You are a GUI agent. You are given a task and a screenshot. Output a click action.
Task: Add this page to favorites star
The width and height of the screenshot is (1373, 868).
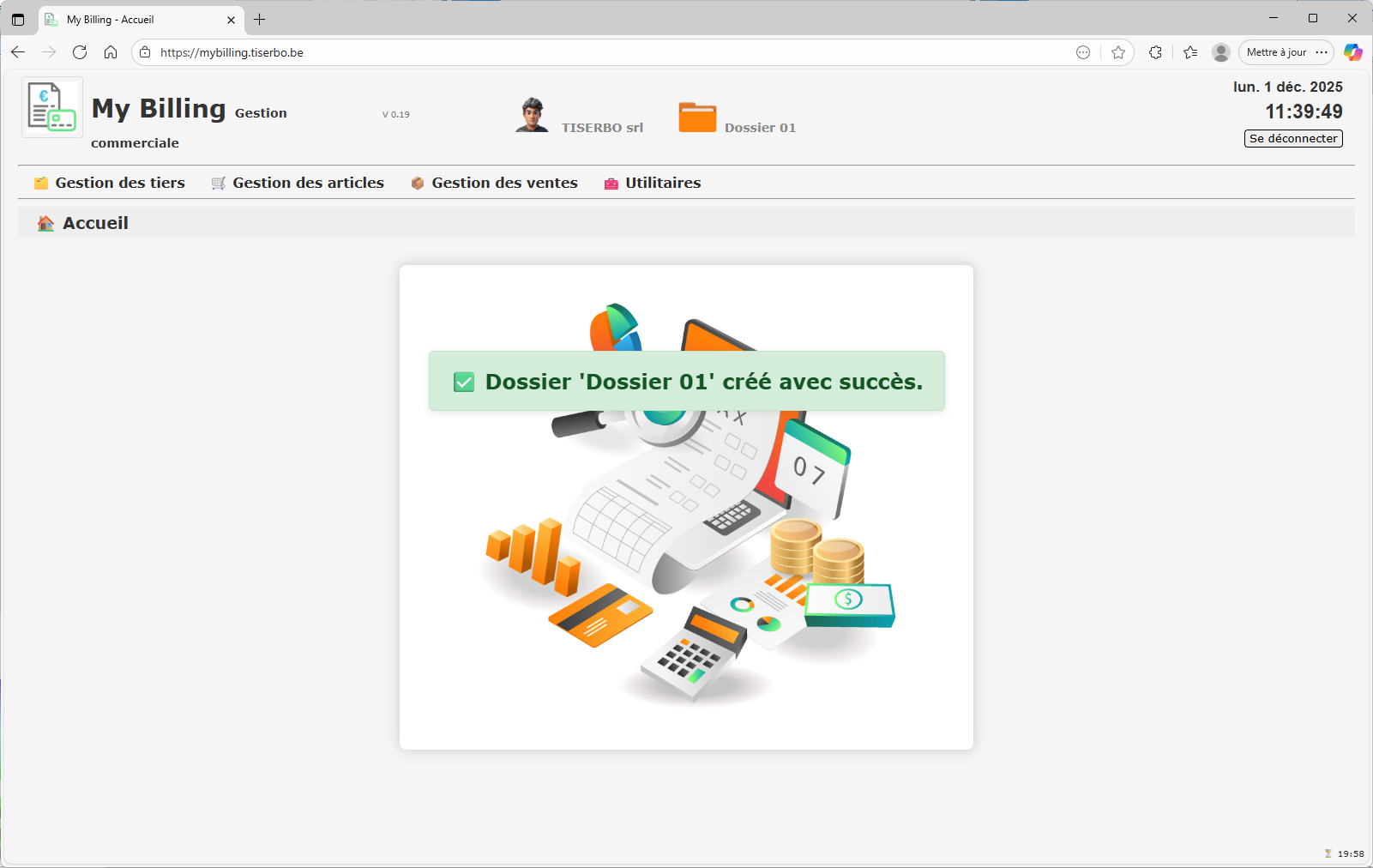(1118, 52)
